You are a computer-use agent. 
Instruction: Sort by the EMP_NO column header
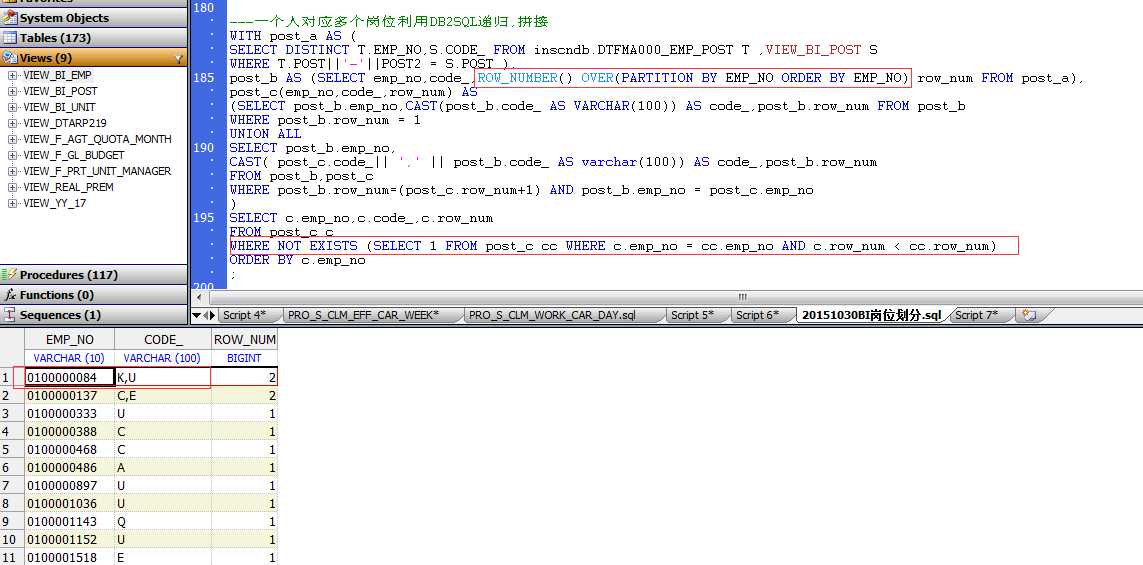coord(69,340)
